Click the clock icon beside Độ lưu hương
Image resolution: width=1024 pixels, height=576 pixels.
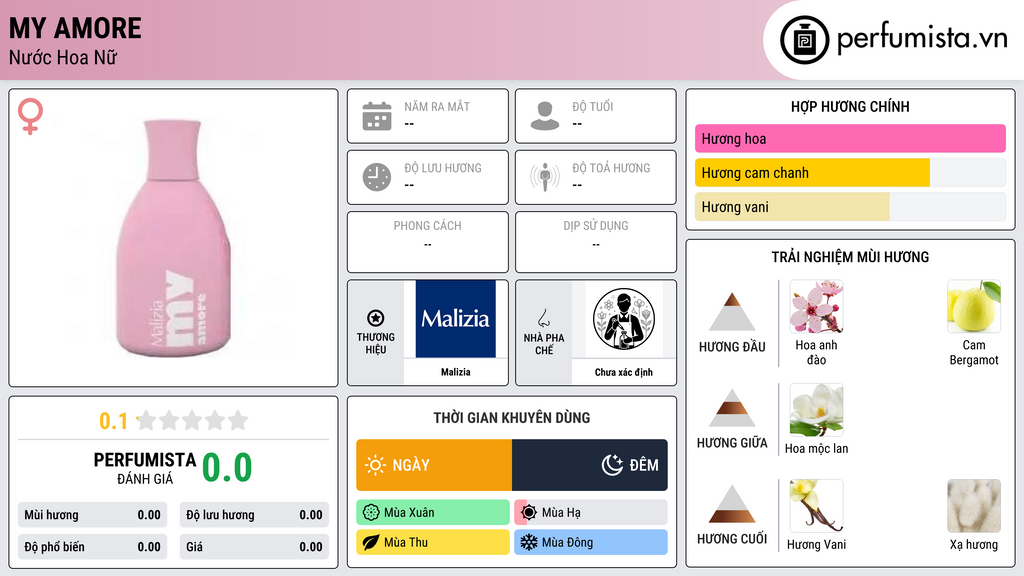pyautogui.click(x=377, y=177)
